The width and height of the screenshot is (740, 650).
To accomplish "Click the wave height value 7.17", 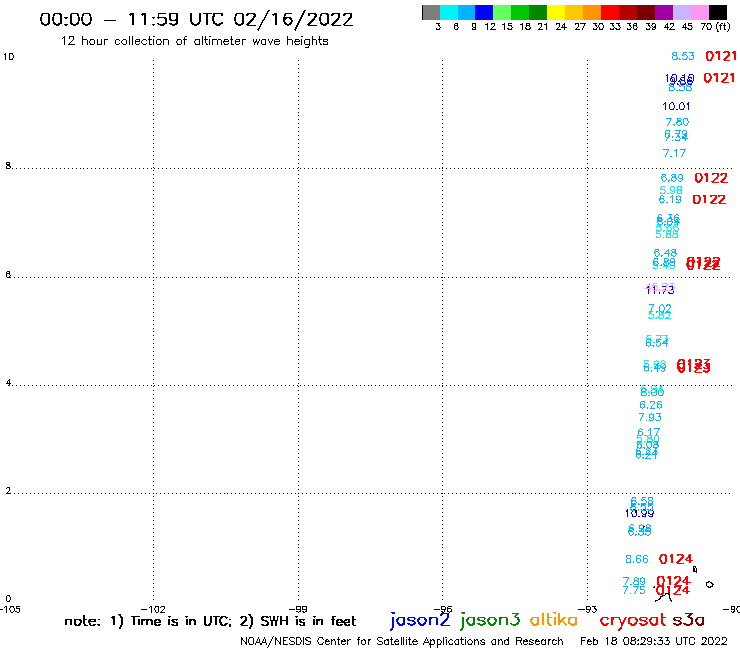I will [674, 153].
